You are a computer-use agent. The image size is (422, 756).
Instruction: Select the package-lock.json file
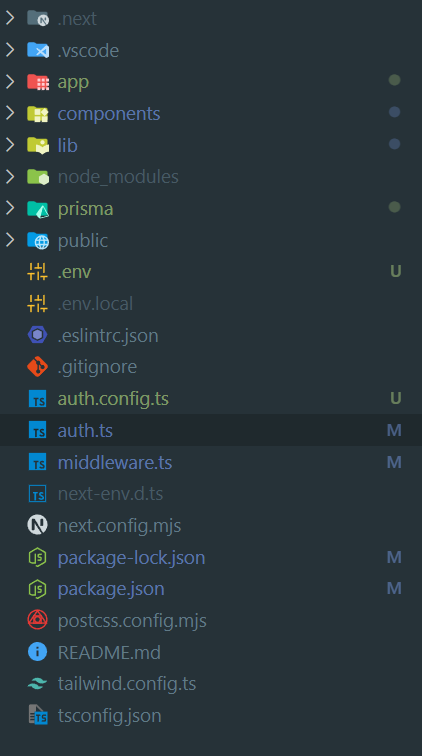pyautogui.click(x=211, y=557)
